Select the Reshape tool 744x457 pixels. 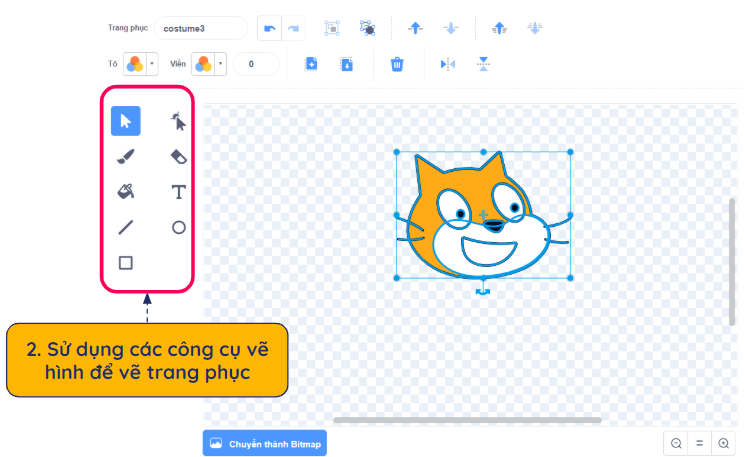pos(178,121)
